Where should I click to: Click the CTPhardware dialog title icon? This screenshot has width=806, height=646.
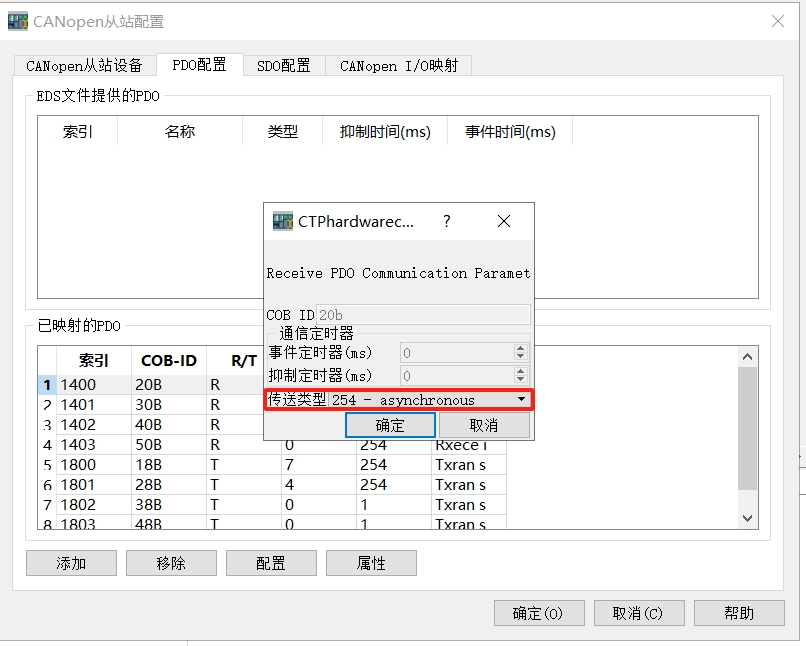[x=283, y=221]
